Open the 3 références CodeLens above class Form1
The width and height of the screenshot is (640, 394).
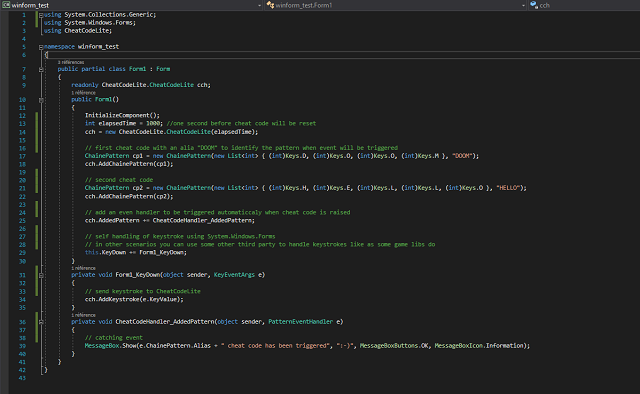(x=71, y=62)
